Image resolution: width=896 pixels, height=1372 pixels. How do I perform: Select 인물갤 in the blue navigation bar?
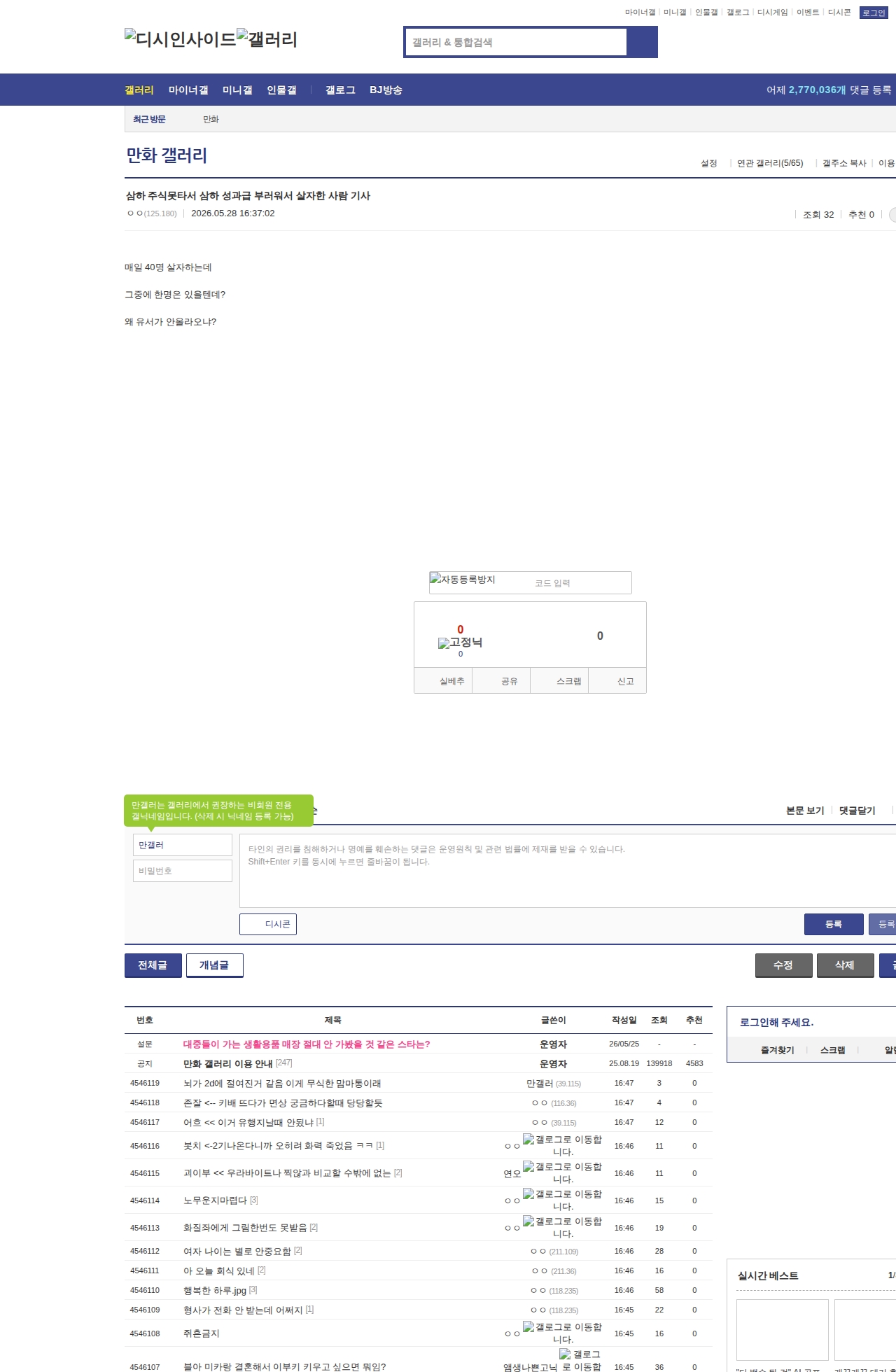[281, 90]
